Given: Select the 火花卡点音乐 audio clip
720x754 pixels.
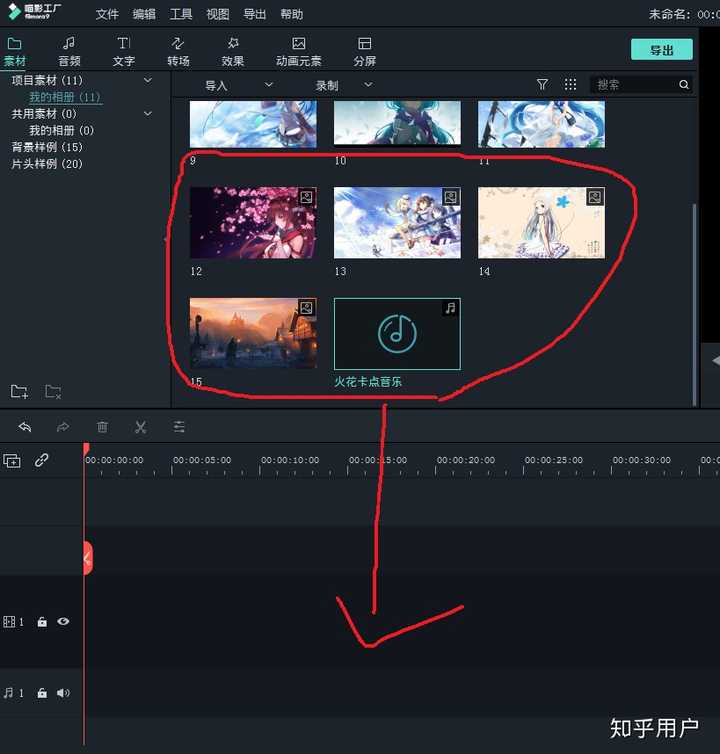Looking at the screenshot, I should [x=397, y=334].
